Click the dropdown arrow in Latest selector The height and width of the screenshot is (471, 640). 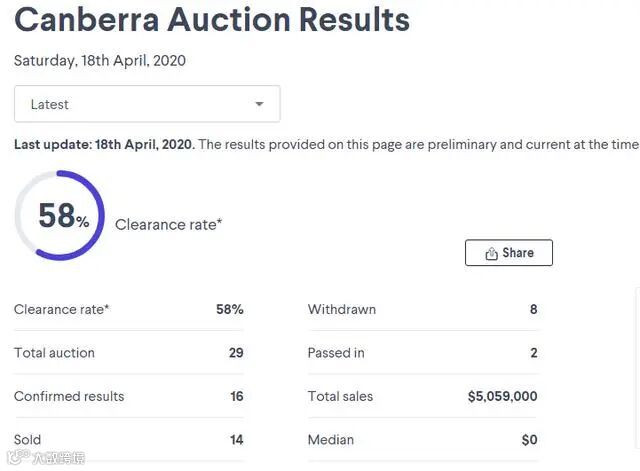tap(260, 104)
